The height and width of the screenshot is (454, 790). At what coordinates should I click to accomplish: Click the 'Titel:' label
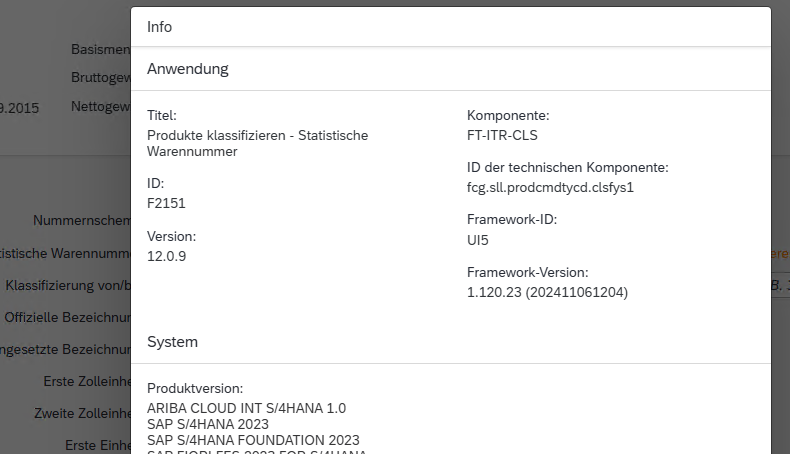point(162,116)
